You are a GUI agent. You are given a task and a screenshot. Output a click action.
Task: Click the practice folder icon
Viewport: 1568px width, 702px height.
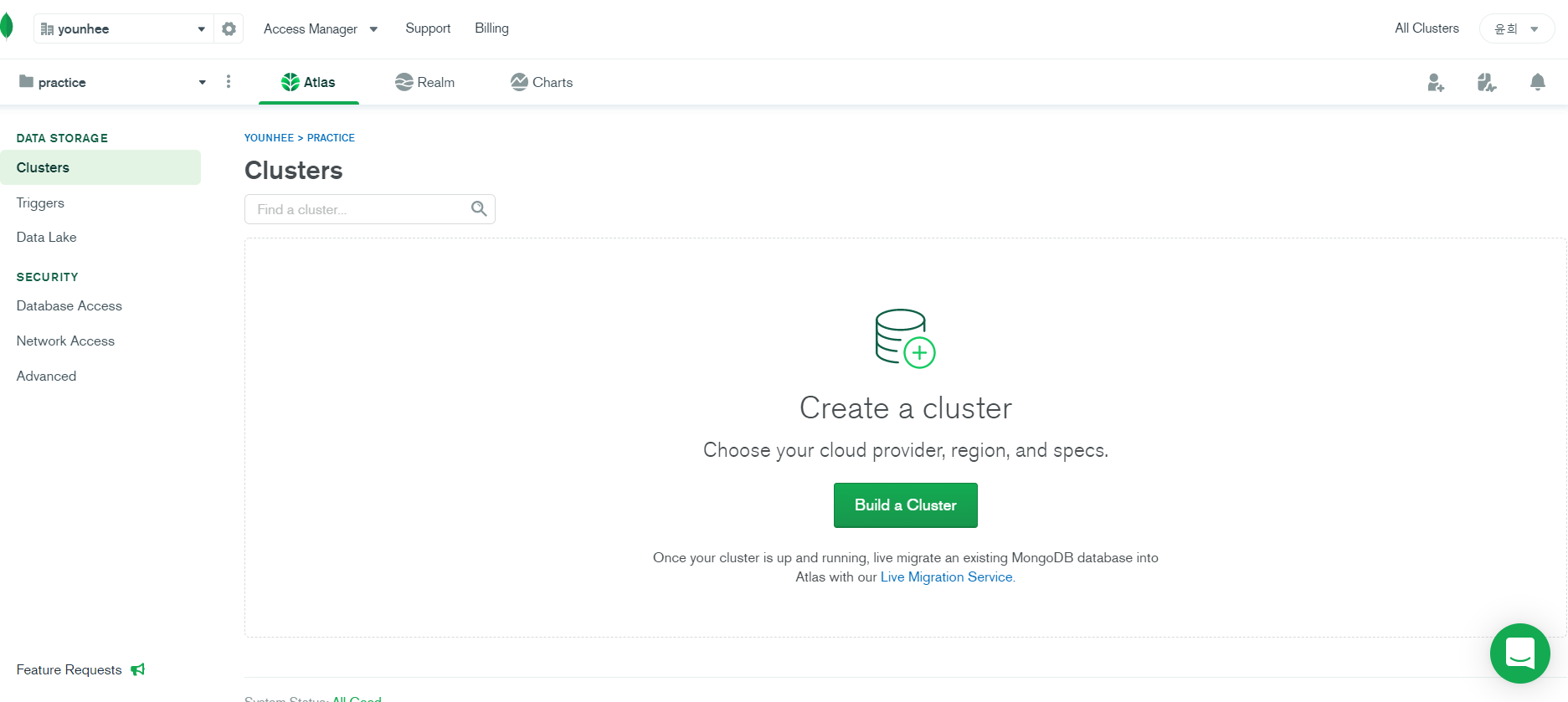click(27, 82)
